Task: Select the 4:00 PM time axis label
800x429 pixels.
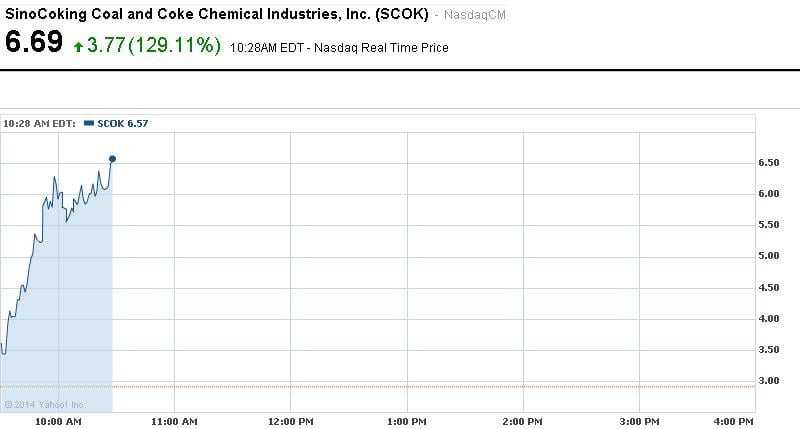Action: [x=733, y=423]
